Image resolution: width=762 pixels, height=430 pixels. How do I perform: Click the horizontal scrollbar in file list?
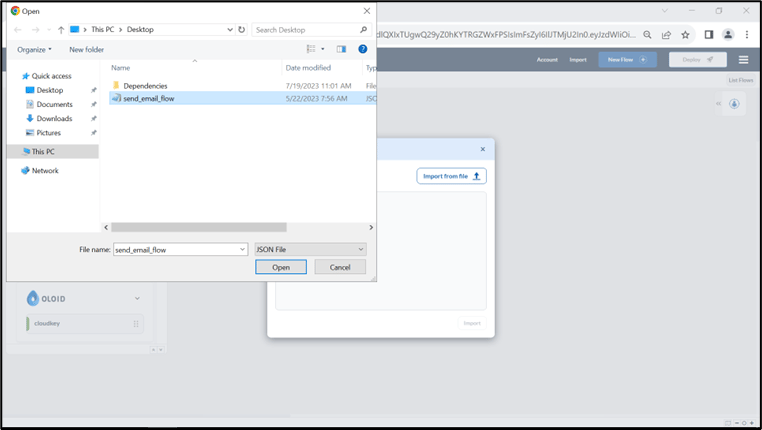click(x=199, y=227)
